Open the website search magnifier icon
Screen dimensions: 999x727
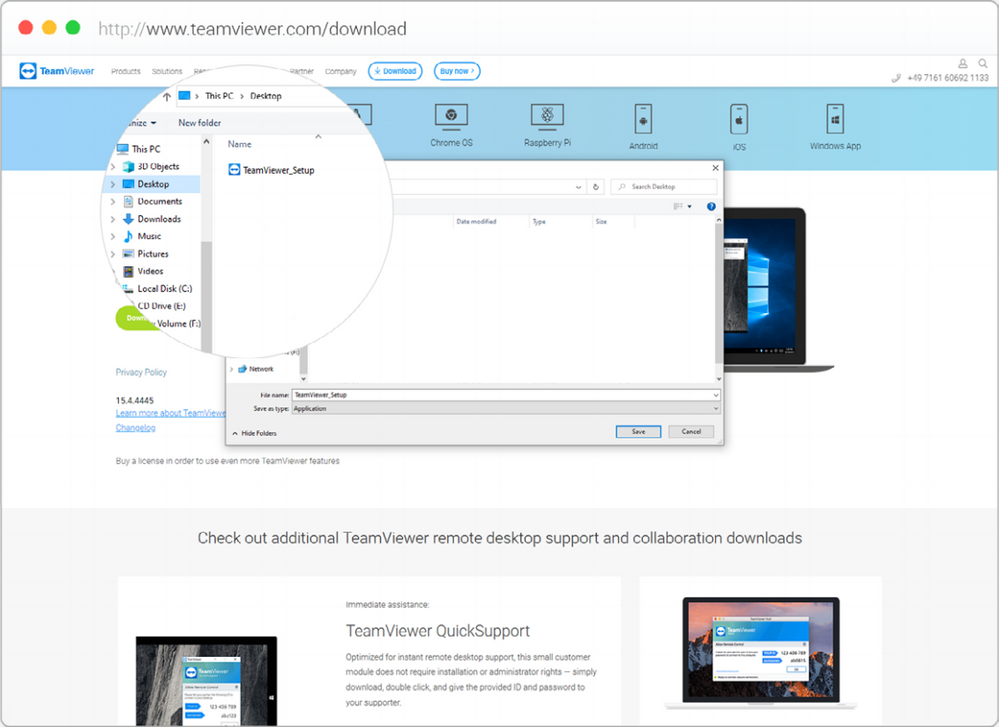point(983,63)
